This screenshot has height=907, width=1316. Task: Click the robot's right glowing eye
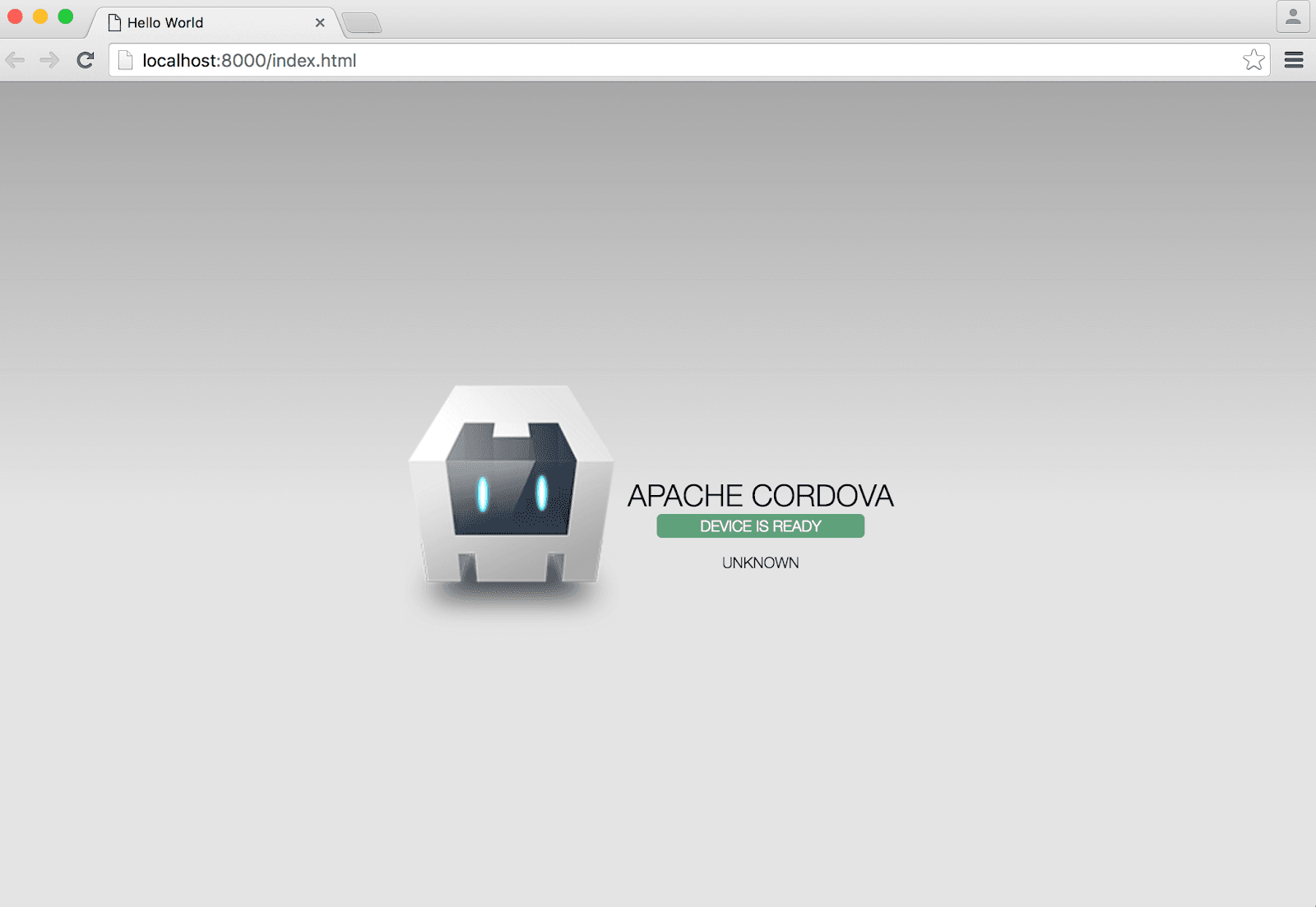pos(542,493)
